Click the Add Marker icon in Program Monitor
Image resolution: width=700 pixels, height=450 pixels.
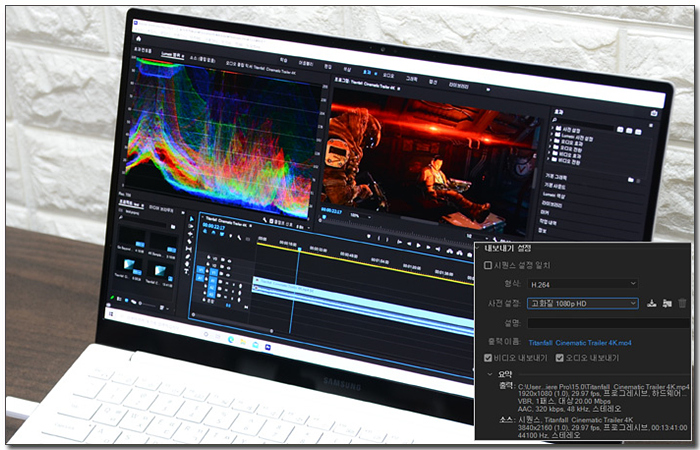pyautogui.click(x=369, y=237)
